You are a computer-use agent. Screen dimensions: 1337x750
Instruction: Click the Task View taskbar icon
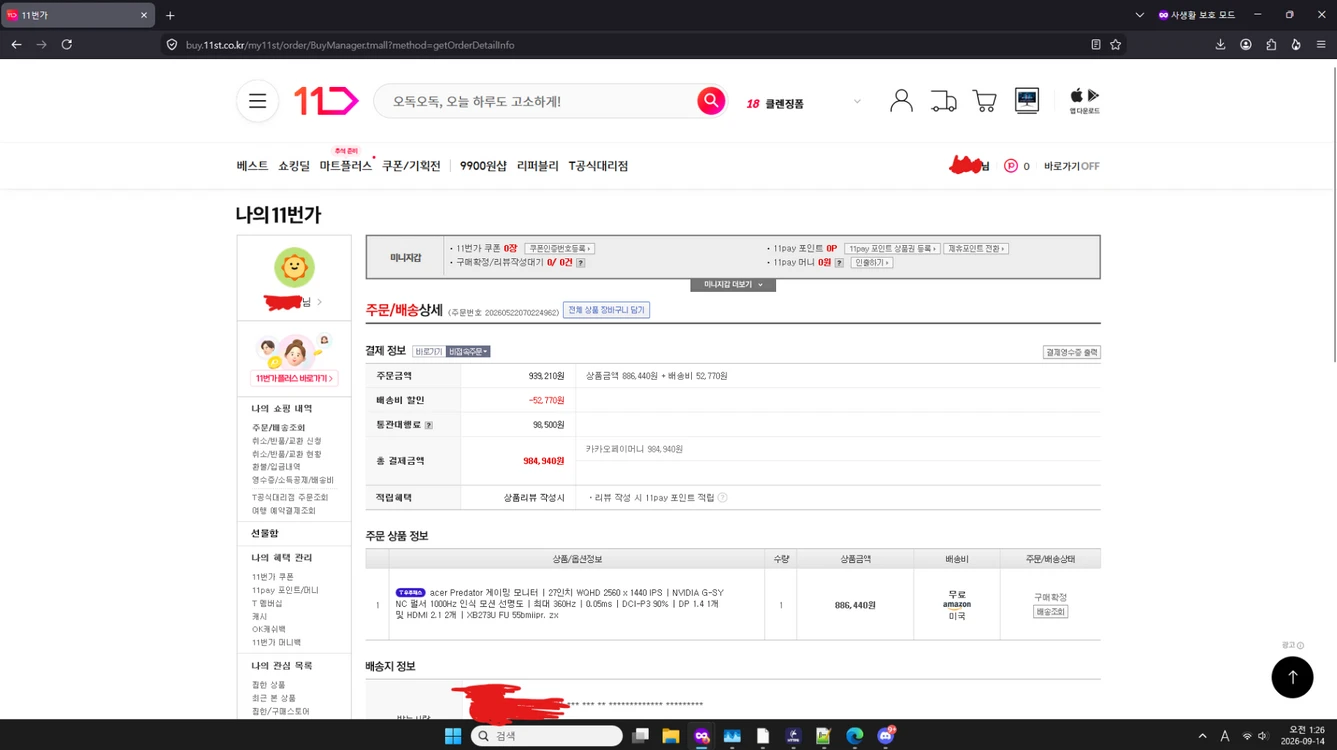[640, 736]
